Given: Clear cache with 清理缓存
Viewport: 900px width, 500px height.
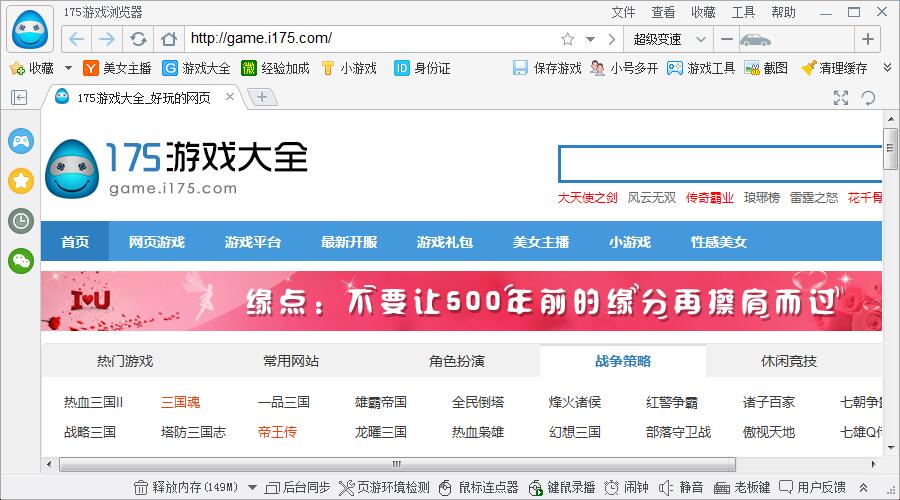Looking at the screenshot, I should click(834, 68).
